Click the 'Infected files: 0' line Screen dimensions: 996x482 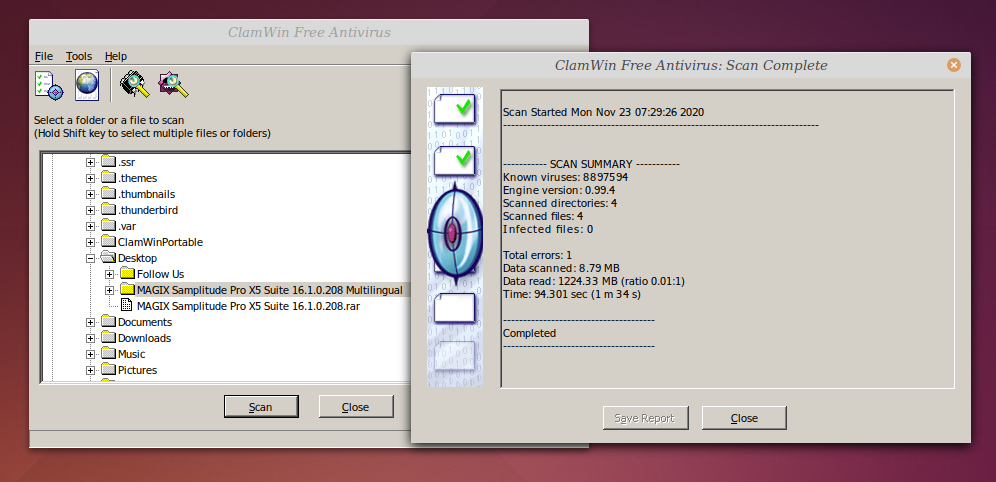click(x=548, y=229)
